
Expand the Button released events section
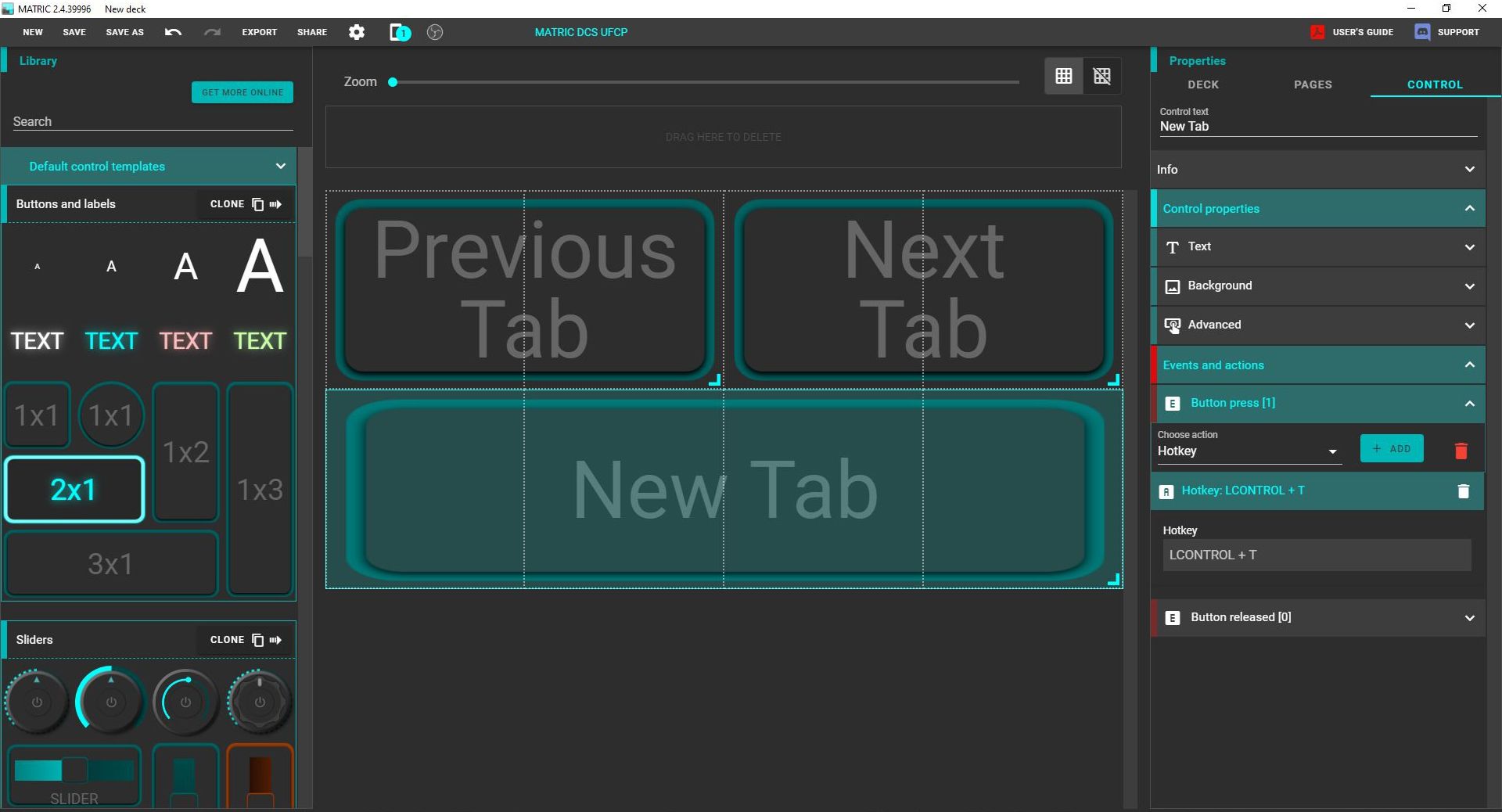[1317, 618]
